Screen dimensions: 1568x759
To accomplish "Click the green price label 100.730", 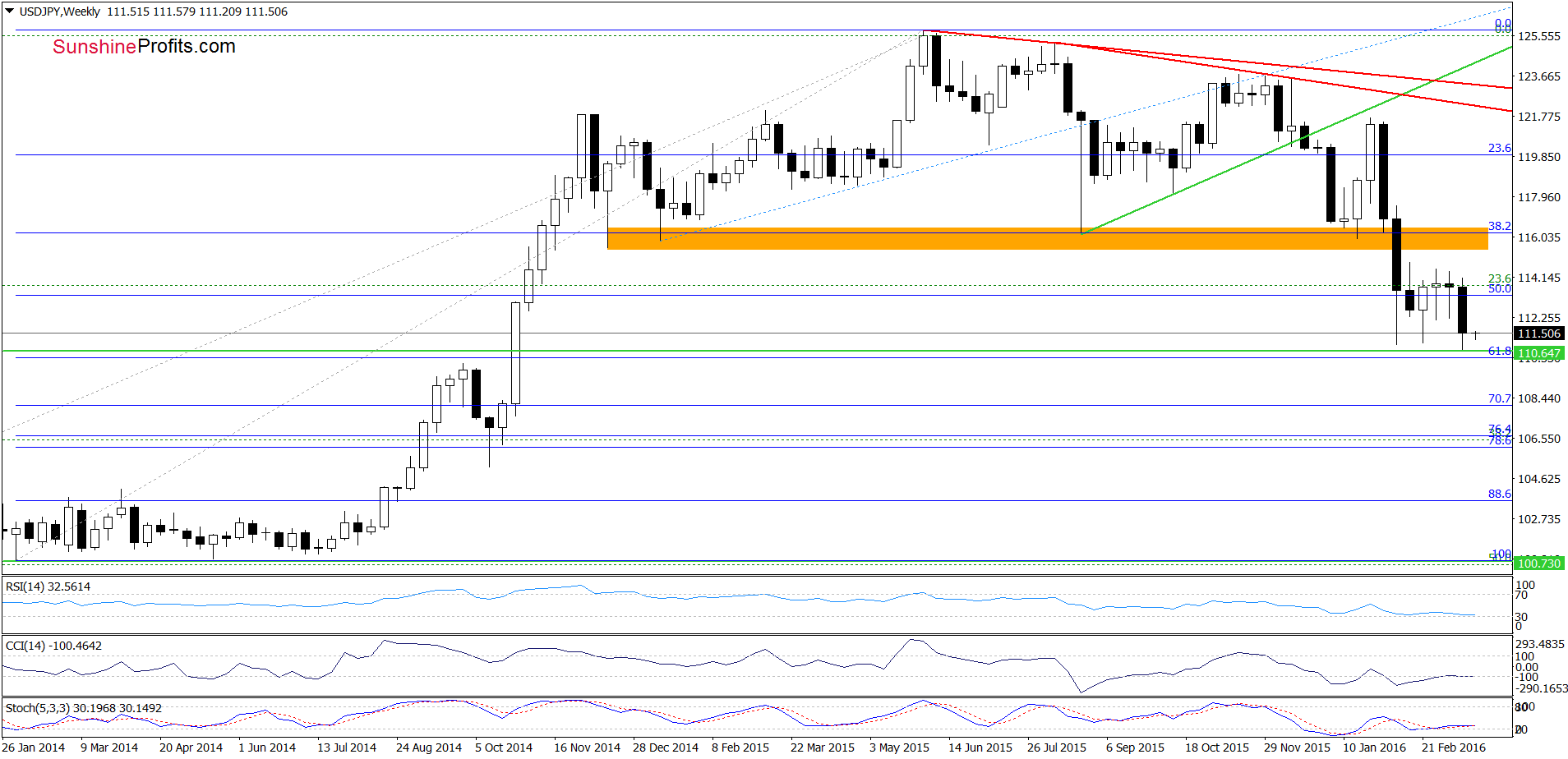I will pyautogui.click(x=1538, y=563).
